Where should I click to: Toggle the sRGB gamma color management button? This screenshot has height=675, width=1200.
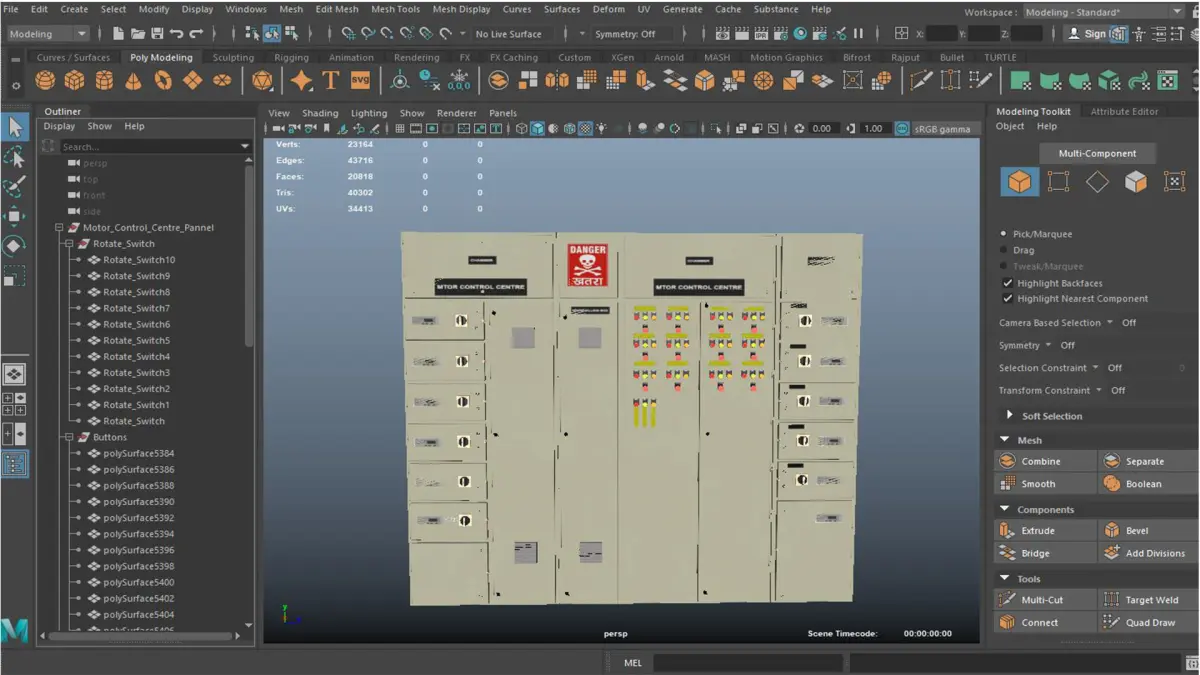pyautogui.click(x=902, y=129)
